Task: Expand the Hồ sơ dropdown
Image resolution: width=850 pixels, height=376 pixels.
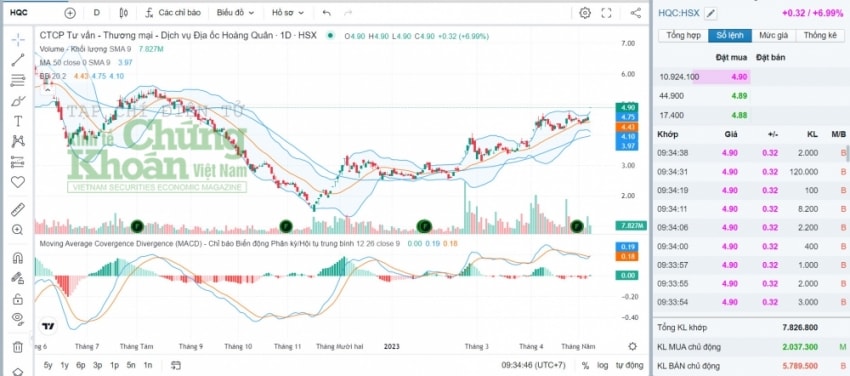Action: pyautogui.click(x=288, y=13)
